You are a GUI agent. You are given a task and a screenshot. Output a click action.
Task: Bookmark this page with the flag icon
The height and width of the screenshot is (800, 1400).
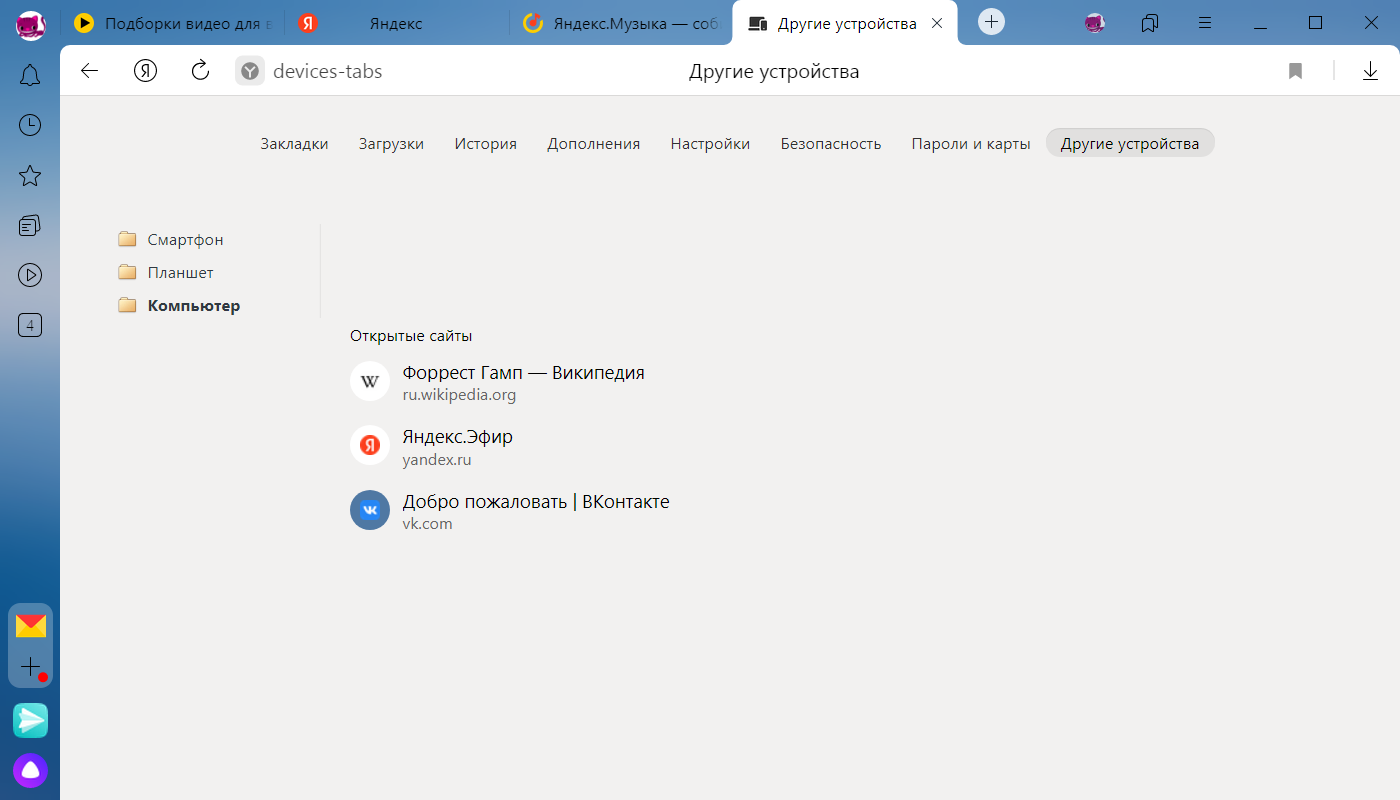(x=1295, y=71)
